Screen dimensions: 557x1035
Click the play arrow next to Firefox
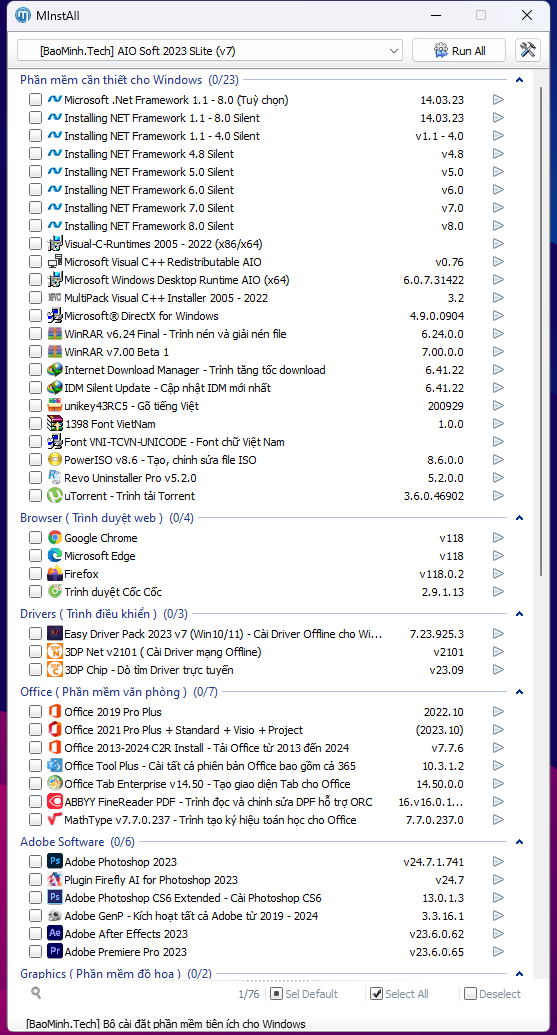click(x=498, y=574)
